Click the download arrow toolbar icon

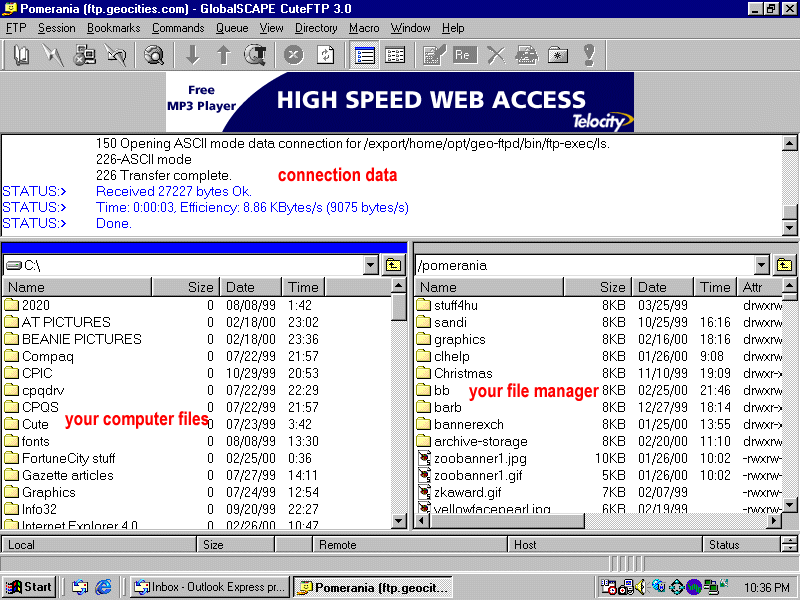[x=193, y=56]
